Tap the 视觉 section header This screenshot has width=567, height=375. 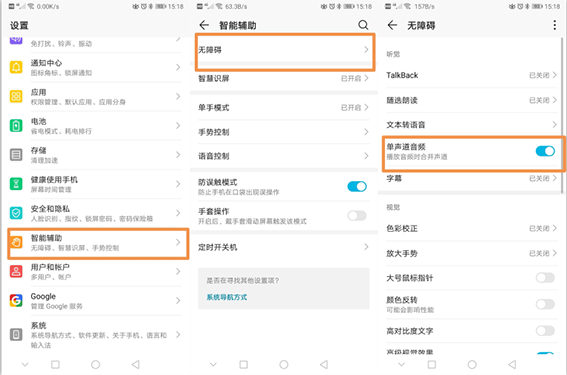[393, 207]
